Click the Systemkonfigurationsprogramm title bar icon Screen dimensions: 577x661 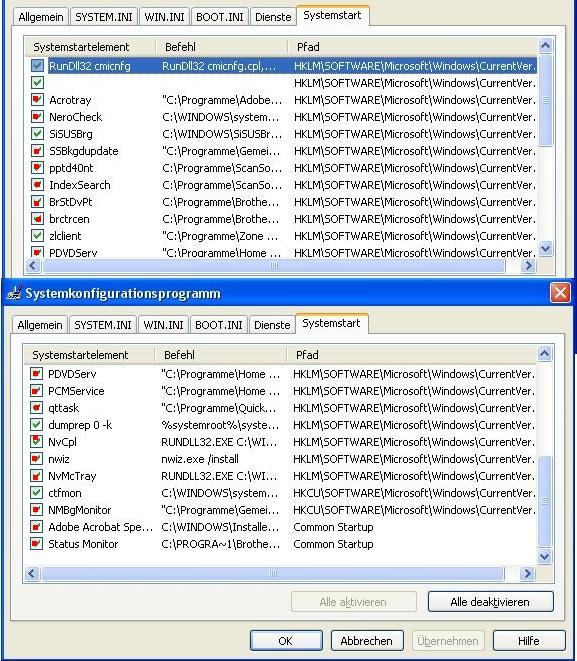[x=14, y=293]
